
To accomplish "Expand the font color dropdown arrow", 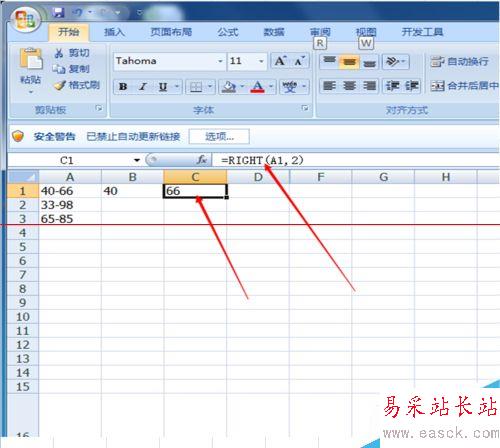I will point(271,87).
